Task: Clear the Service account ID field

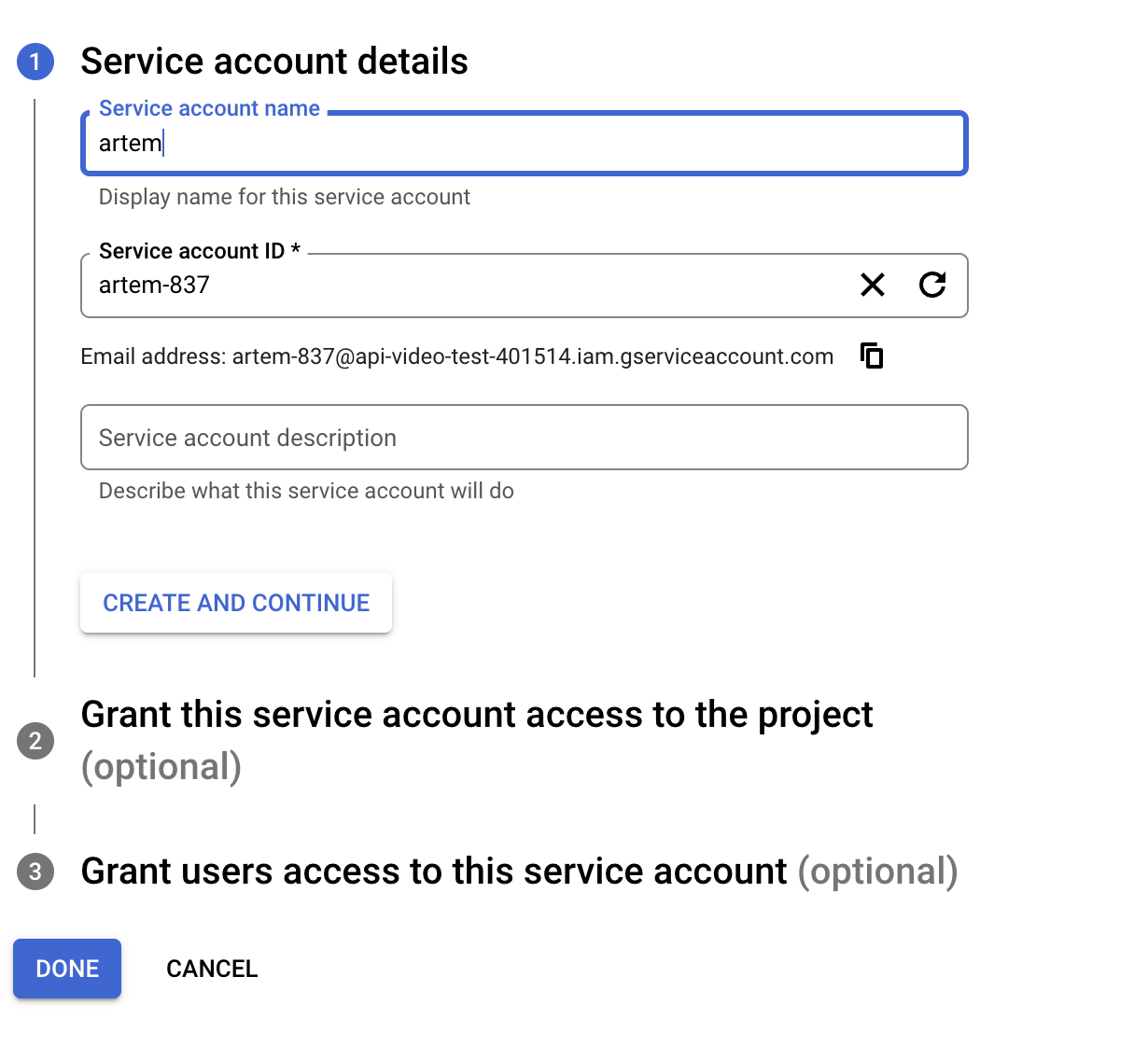Action: click(872, 285)
